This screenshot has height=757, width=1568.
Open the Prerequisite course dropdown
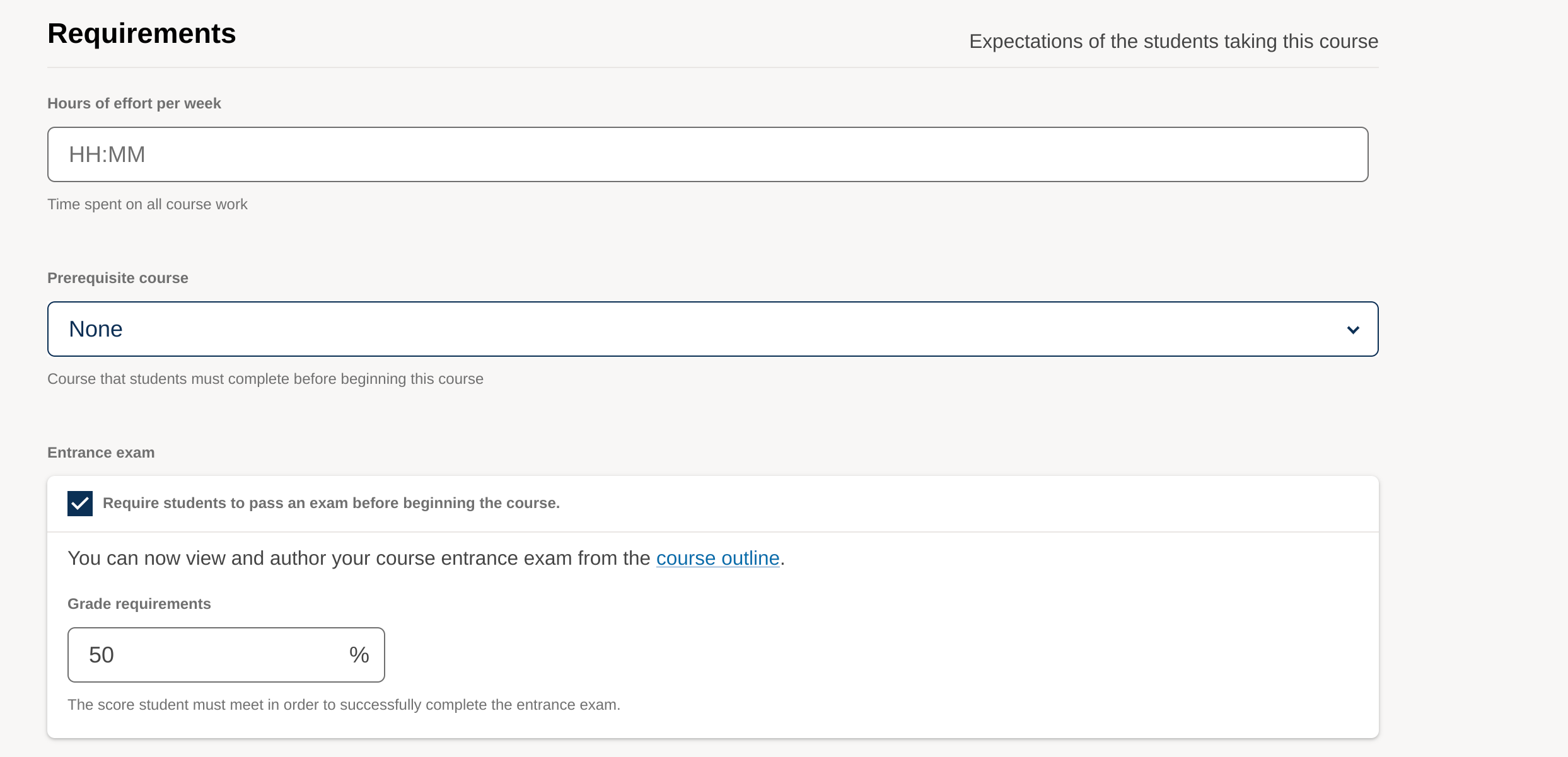pyautogui.click(x=712, y=329)
